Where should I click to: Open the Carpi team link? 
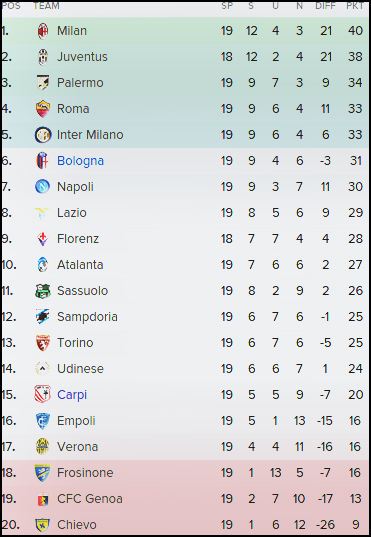[72, 395]
